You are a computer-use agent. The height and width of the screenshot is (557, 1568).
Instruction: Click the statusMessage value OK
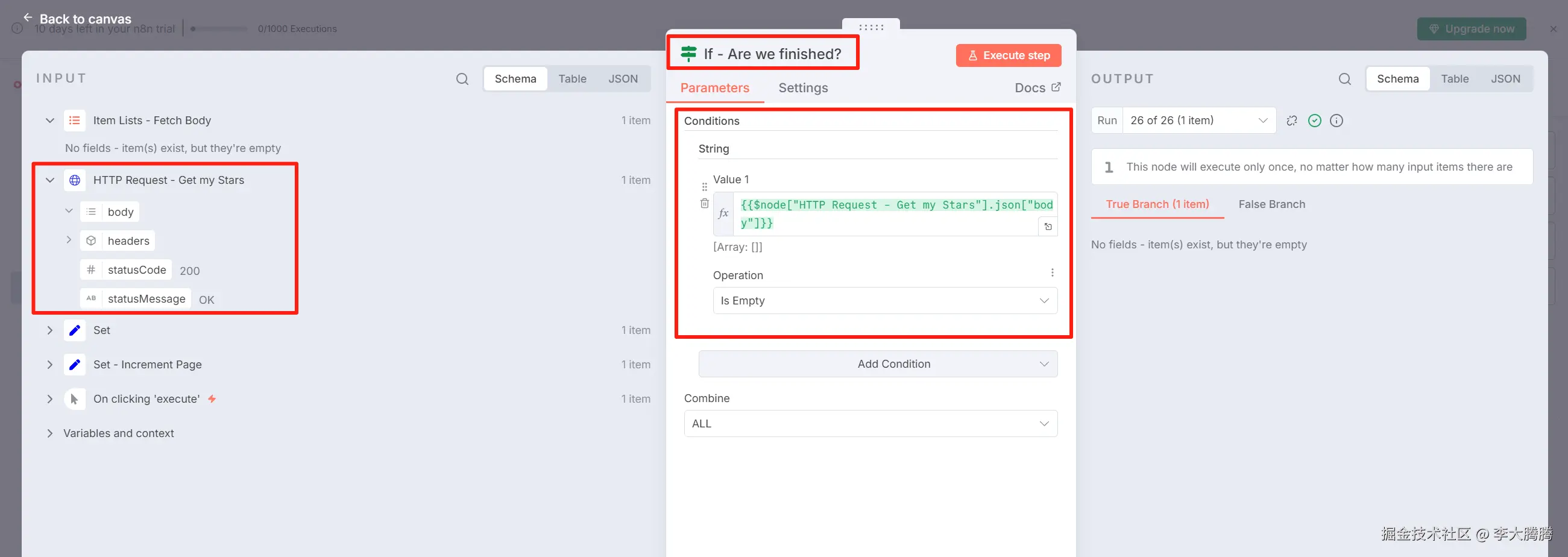pyautogui.click(x=206, y=300)
